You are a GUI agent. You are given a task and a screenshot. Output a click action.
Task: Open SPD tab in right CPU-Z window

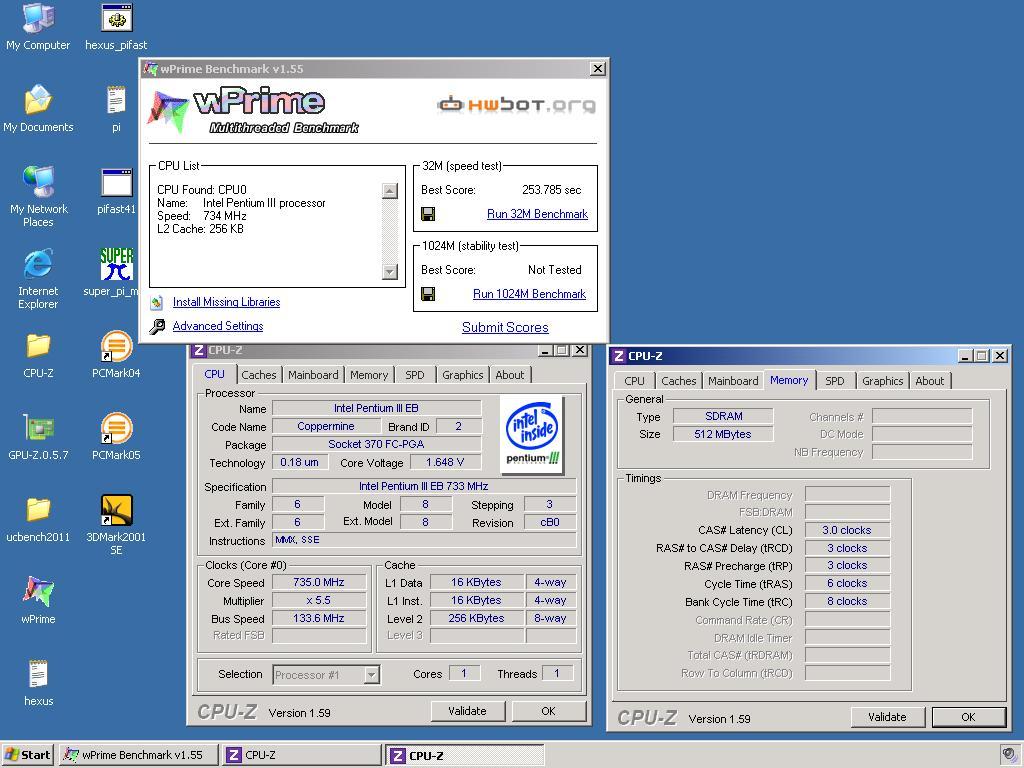(835, 381)
